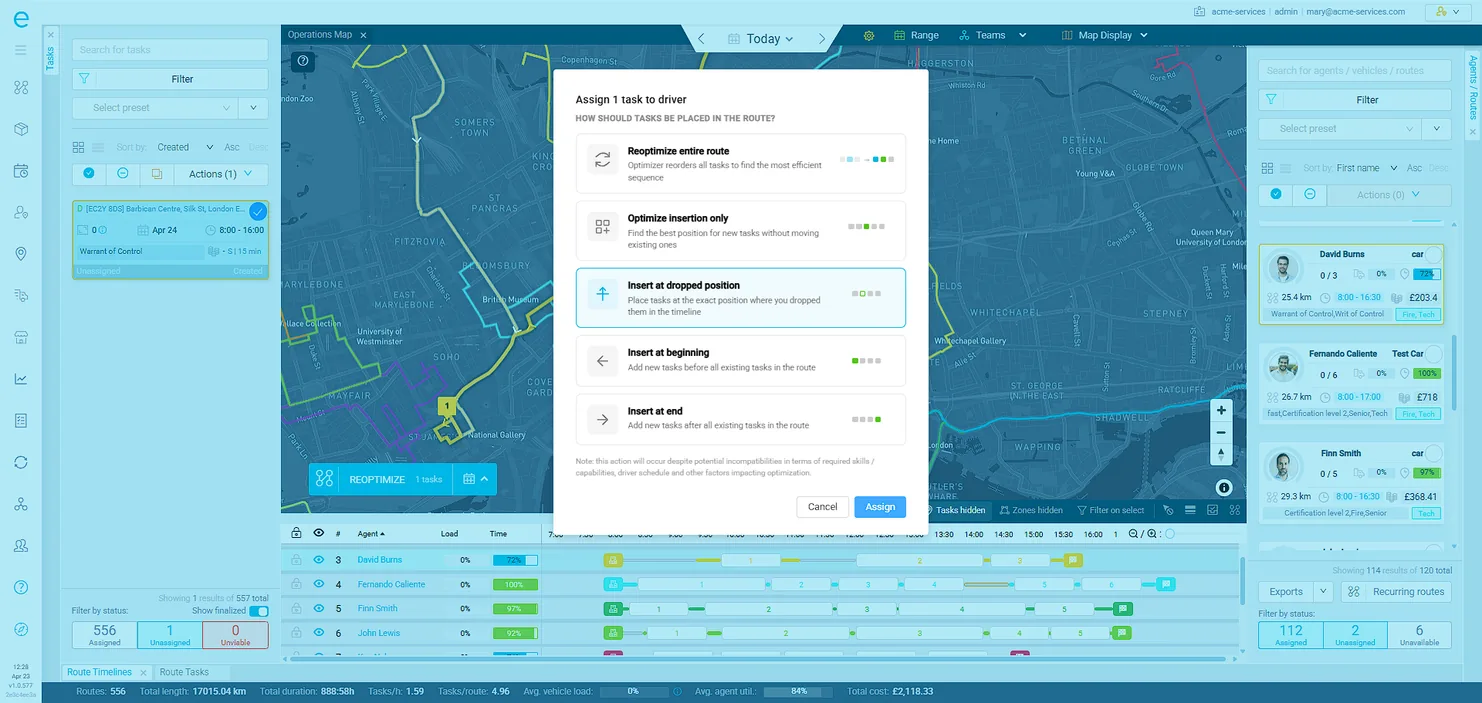
Task: Open the agent location icon in sidebar
Action: pyautogui.click(x=20, y=212)
